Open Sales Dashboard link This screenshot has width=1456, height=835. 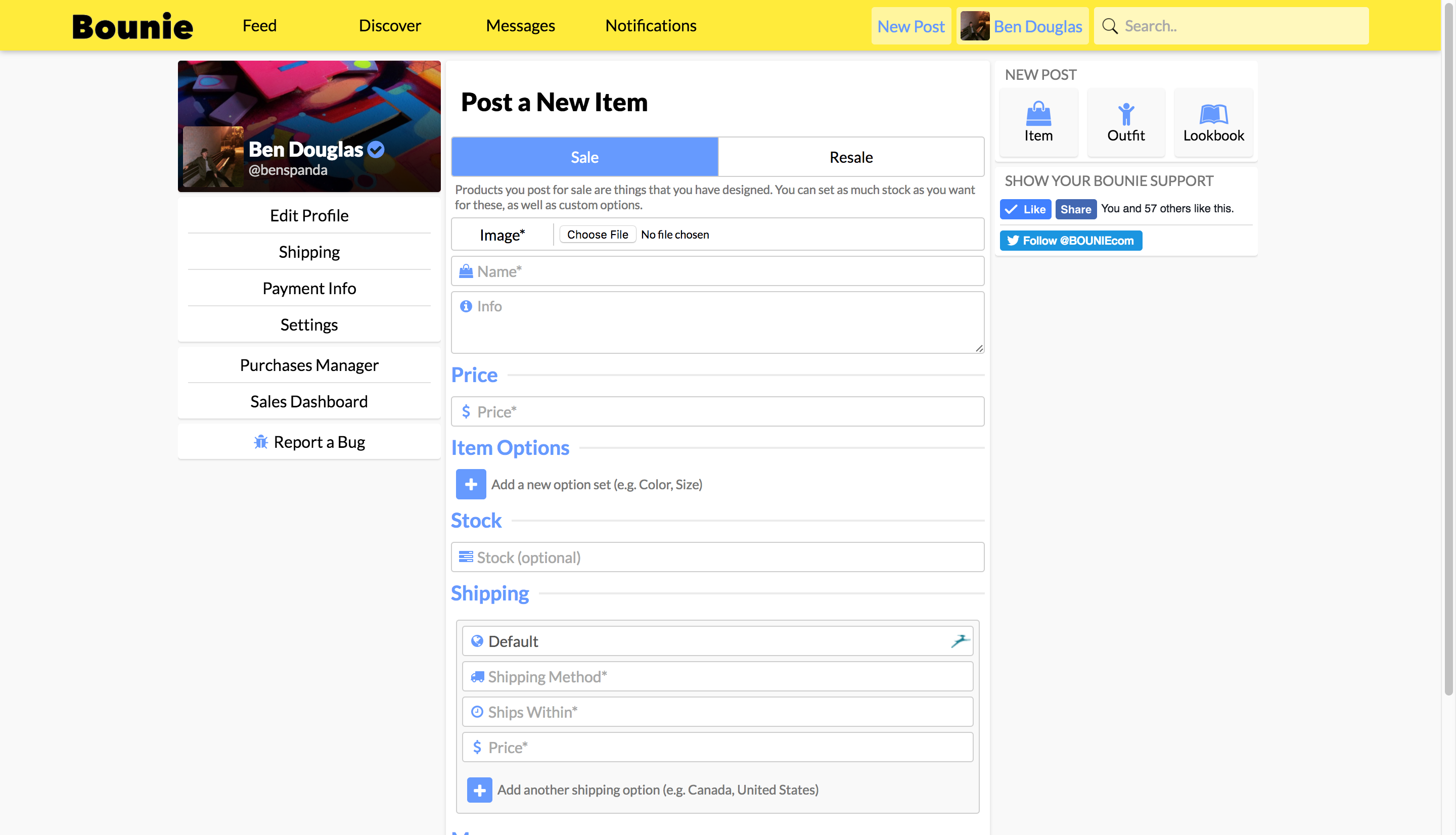[x=308, y=401]
